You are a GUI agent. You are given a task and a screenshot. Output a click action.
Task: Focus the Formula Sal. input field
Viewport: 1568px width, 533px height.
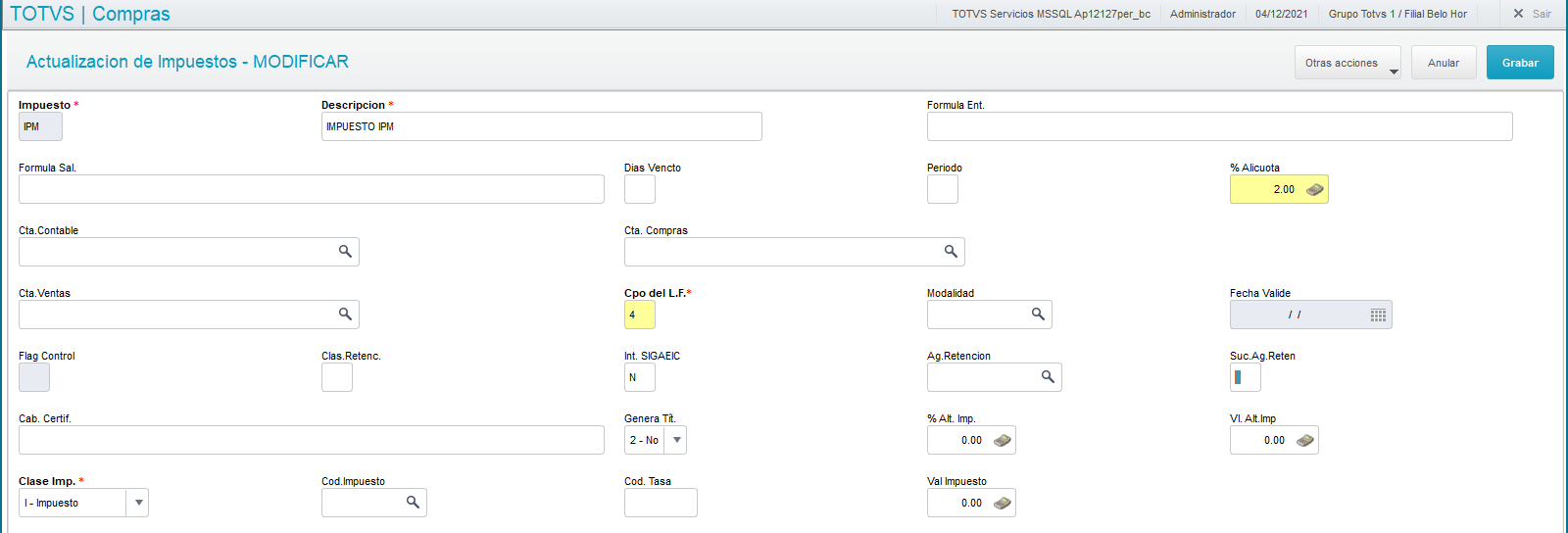pyautogui.click(x=311, y=189)
